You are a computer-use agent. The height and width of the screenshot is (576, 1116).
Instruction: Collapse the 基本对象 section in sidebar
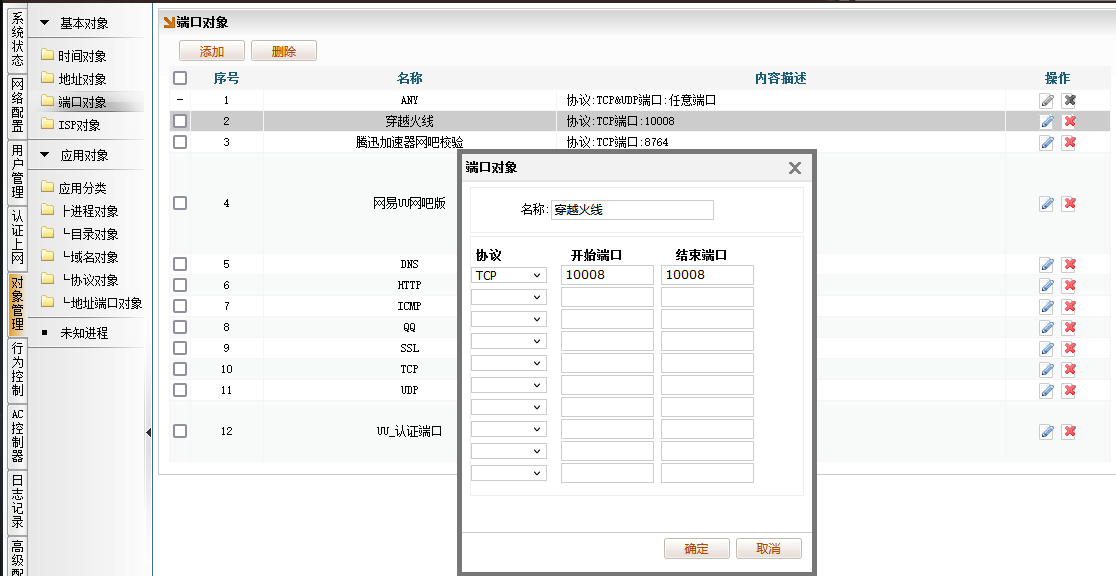coord(45,23)
